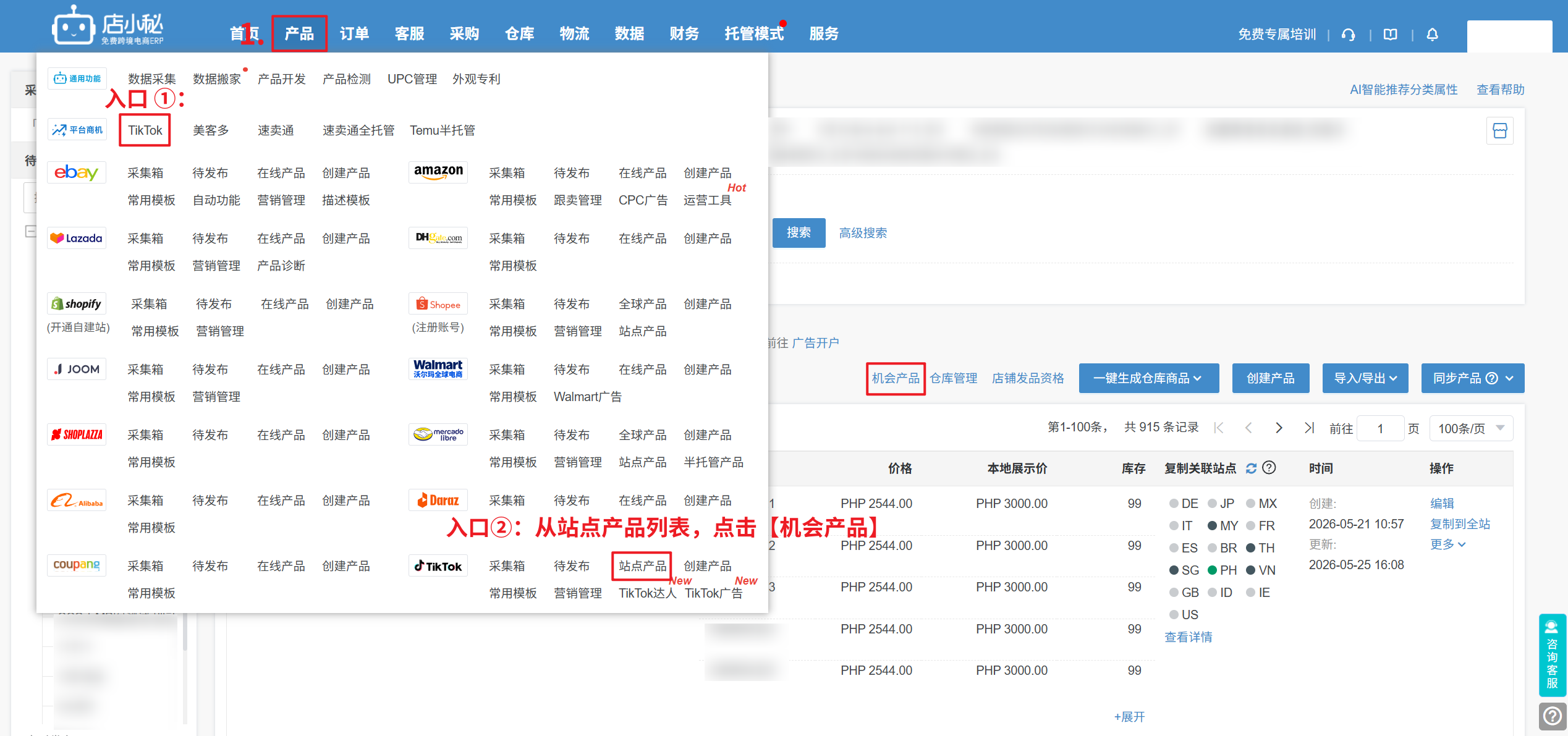Click the DHgate platform logo

[438, 238]
